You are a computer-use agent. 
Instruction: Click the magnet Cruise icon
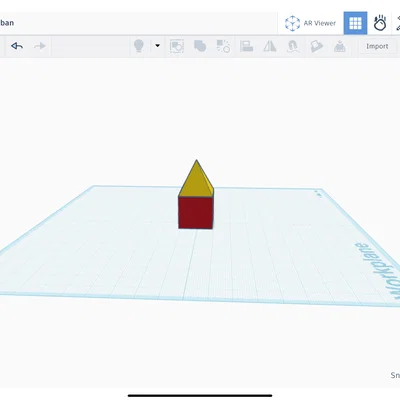tap(293, 46)
